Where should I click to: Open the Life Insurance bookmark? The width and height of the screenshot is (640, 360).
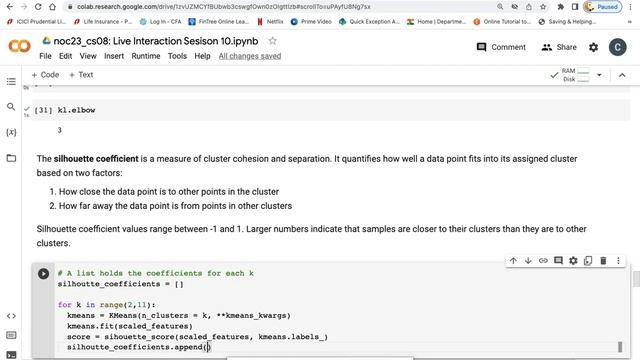click(x=103, y=22)
